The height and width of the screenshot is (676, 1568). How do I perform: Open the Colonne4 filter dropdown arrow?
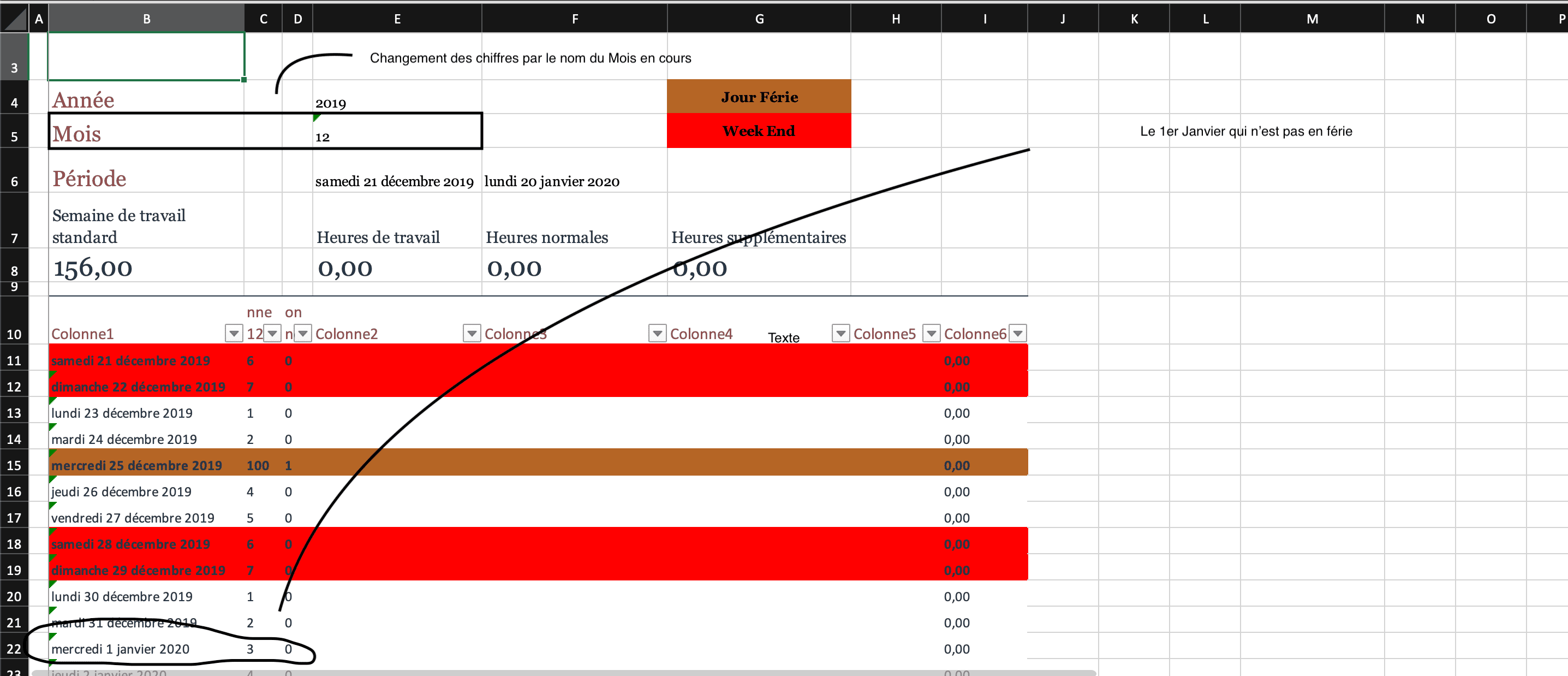tap(840, 333)
